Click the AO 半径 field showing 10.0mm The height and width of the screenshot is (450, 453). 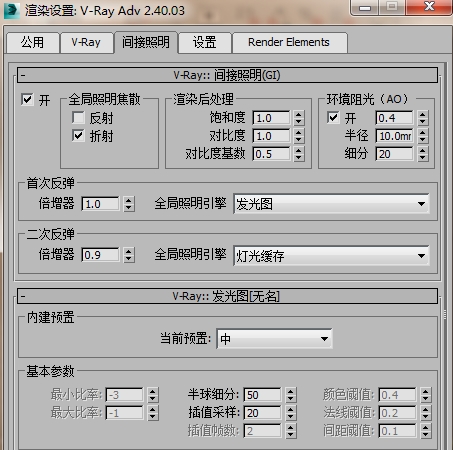[395, 136]
